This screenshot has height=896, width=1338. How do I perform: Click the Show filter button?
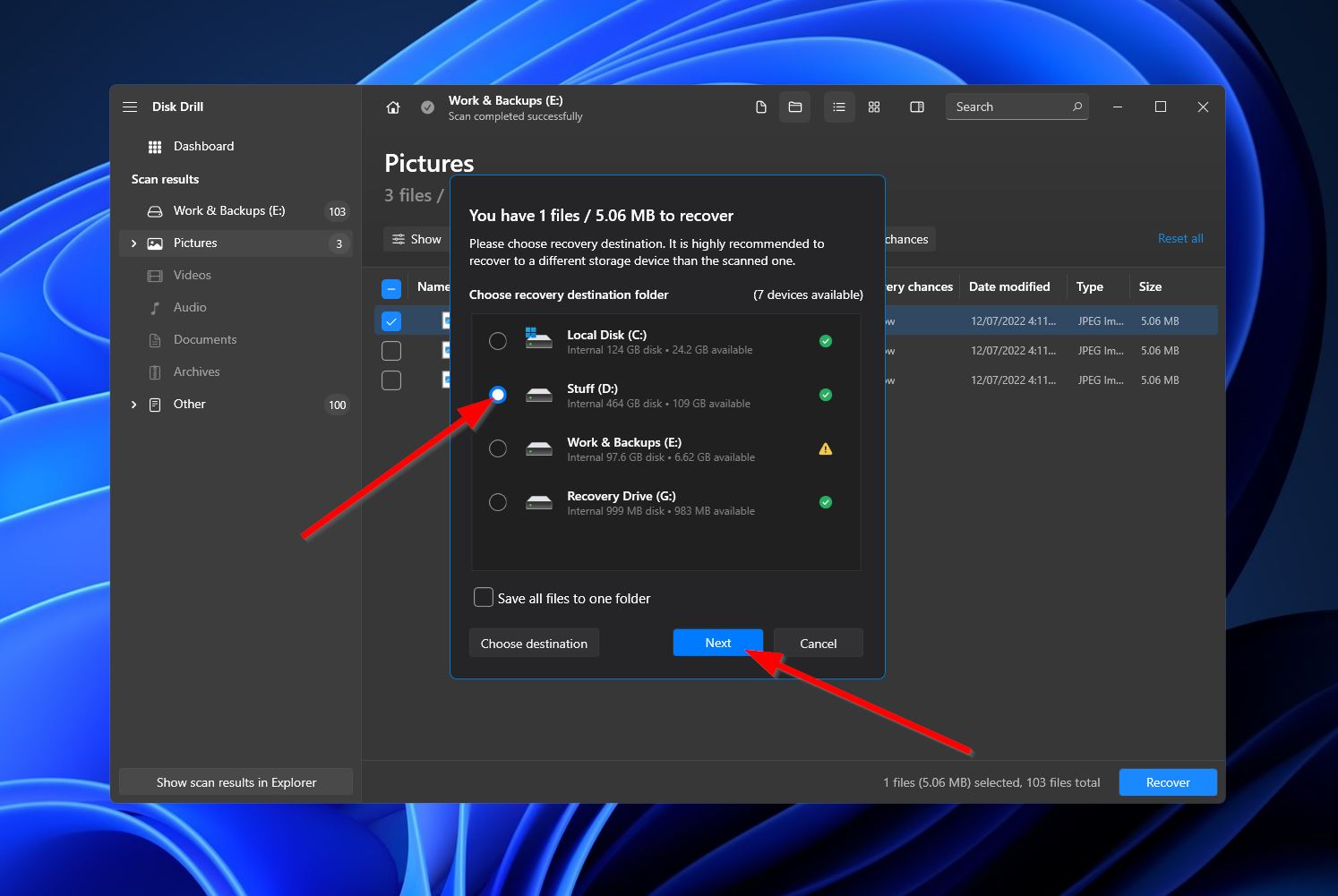click(x=417, y=239)
